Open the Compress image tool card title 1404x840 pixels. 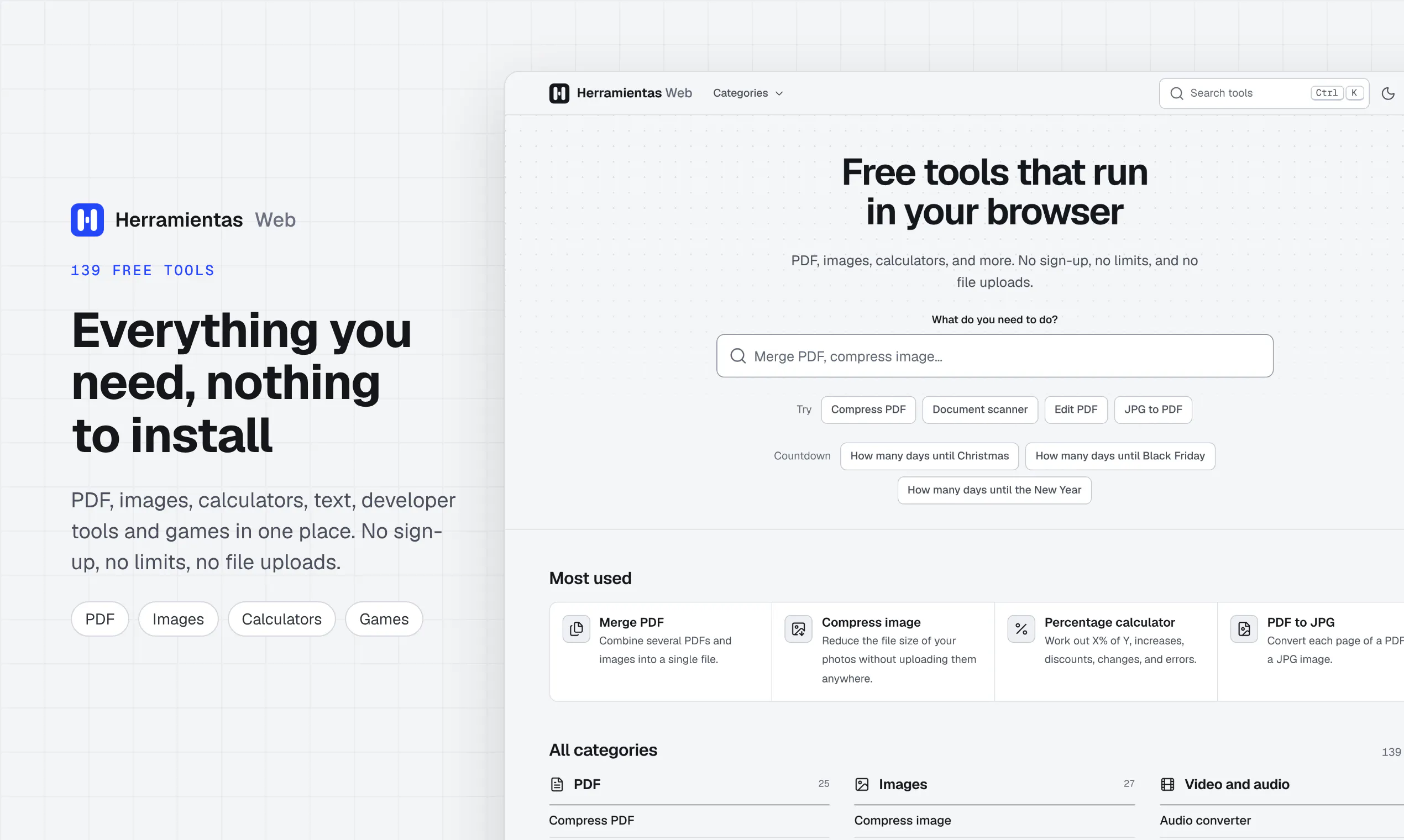[x=871, y=623]
